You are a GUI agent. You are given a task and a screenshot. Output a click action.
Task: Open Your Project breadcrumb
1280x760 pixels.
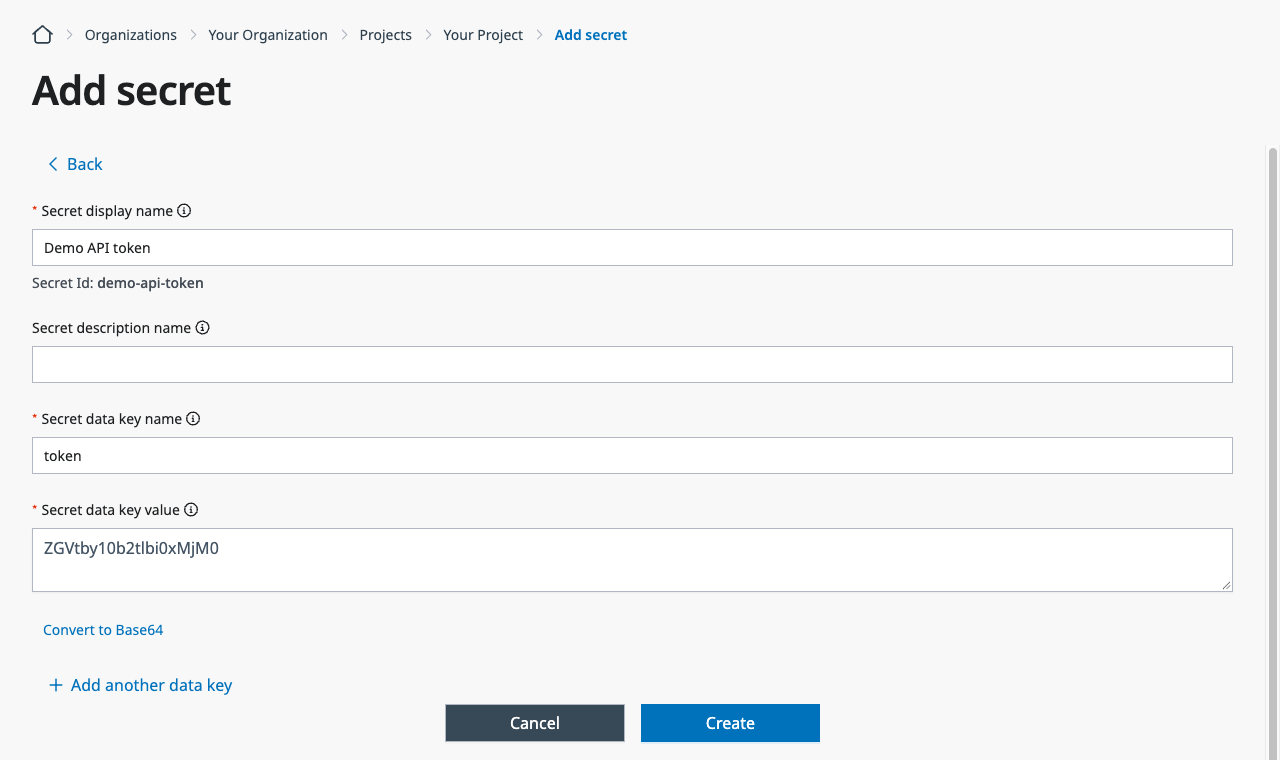(x=483, y=35)
